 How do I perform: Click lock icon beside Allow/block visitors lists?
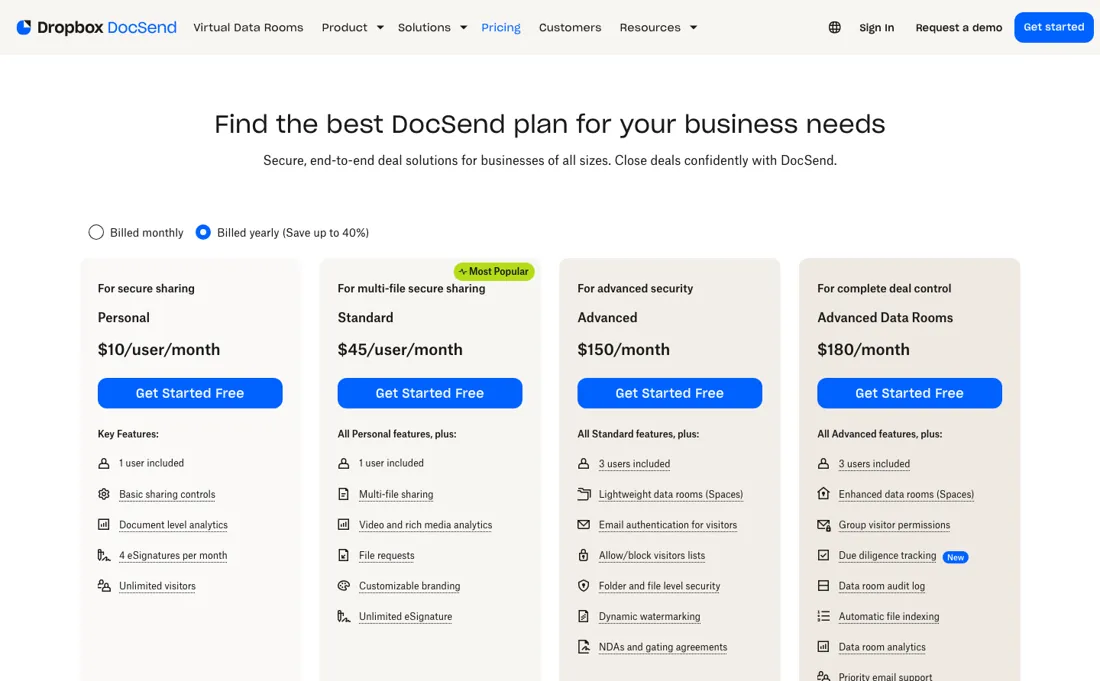click(584, 555)
